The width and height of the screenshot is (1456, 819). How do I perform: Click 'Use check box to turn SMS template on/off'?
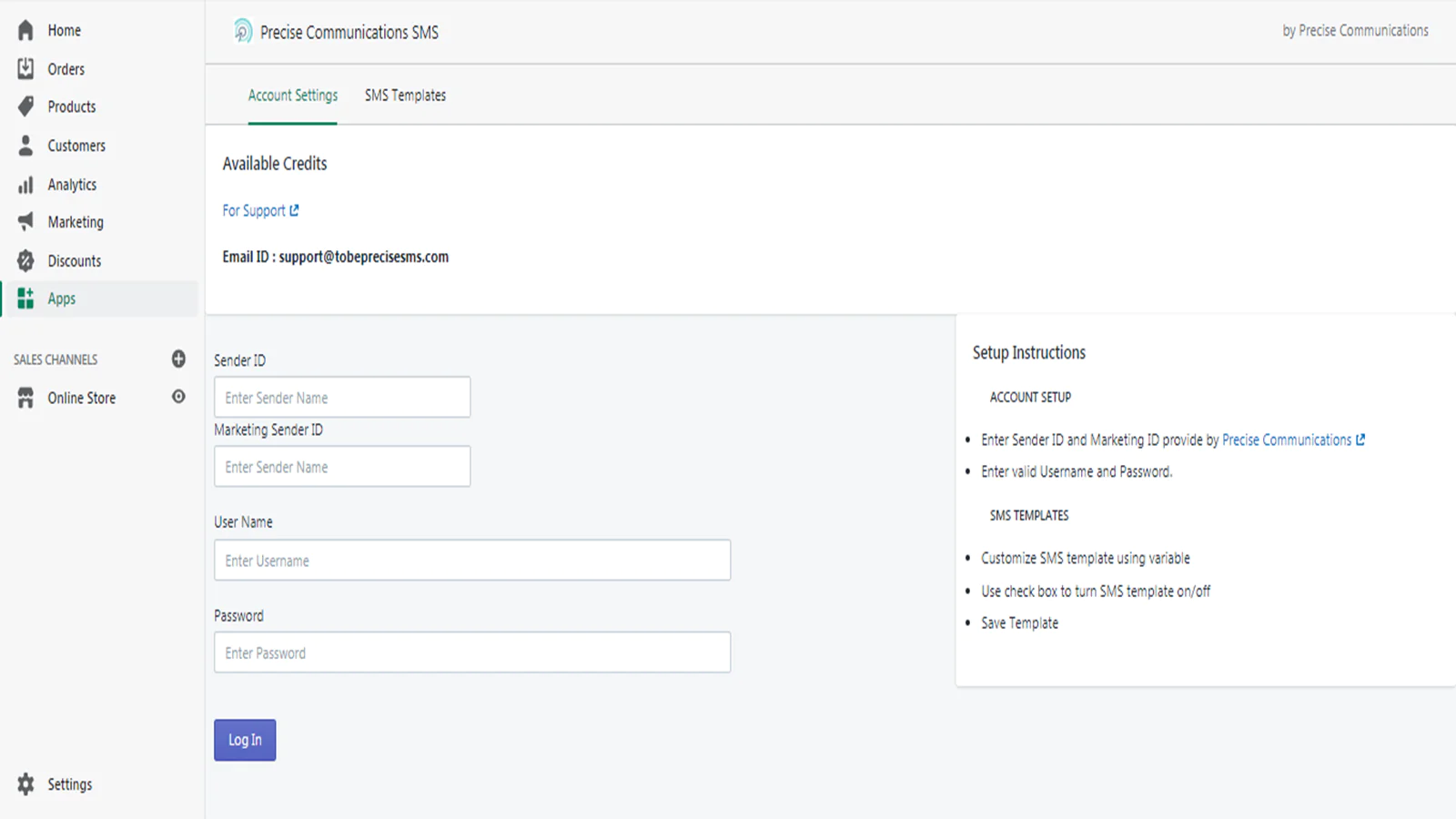pos(1096,591)
